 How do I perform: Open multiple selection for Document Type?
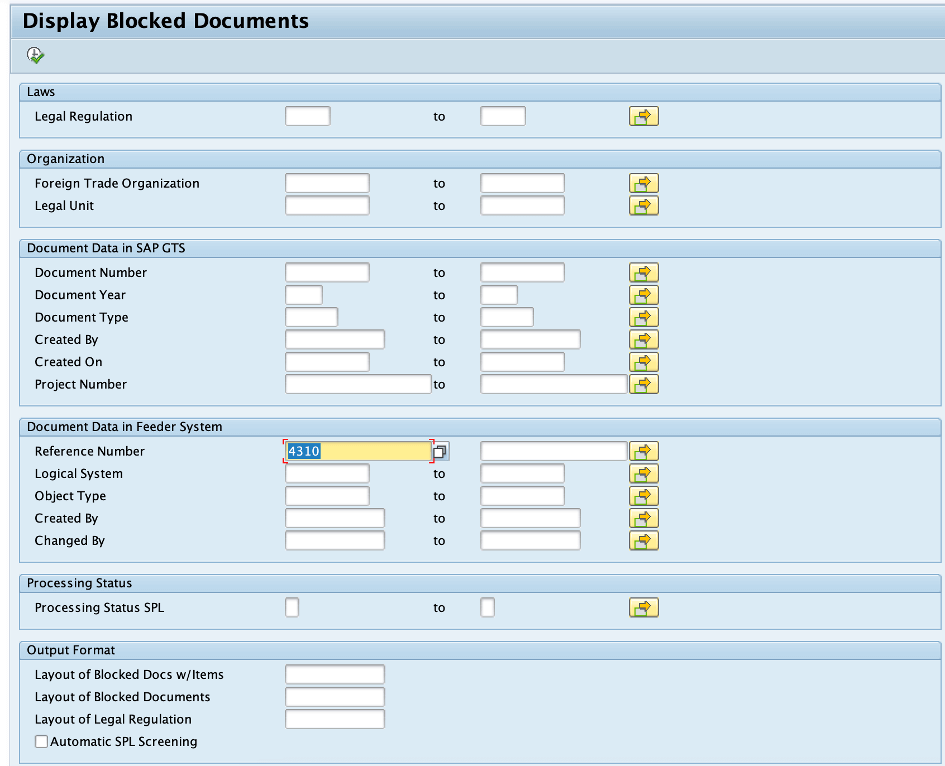644,317
